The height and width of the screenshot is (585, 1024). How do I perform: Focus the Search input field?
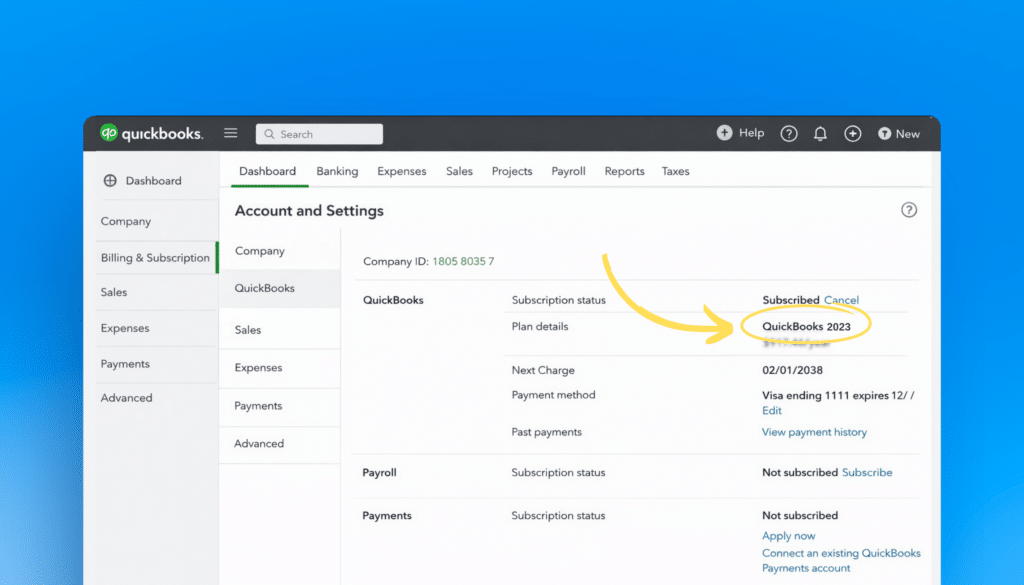pos(319,134)
